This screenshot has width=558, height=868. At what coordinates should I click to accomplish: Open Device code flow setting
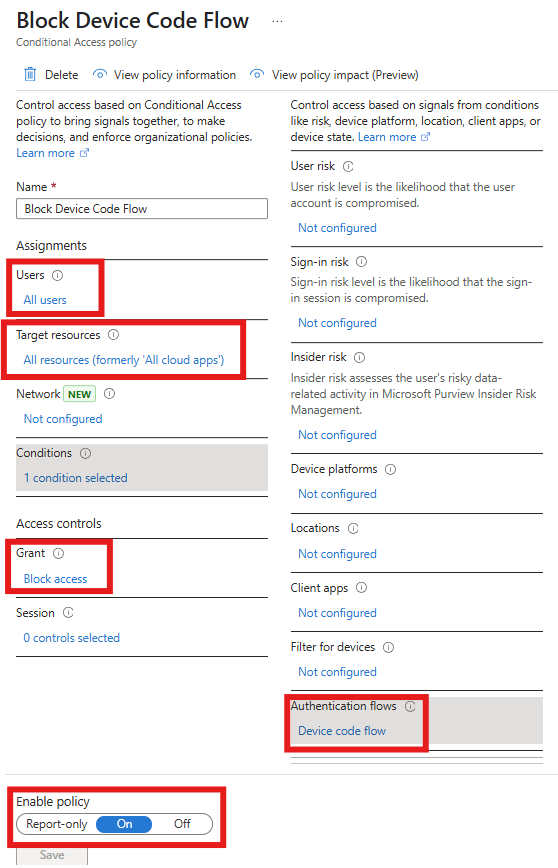[x=342, y=731]
